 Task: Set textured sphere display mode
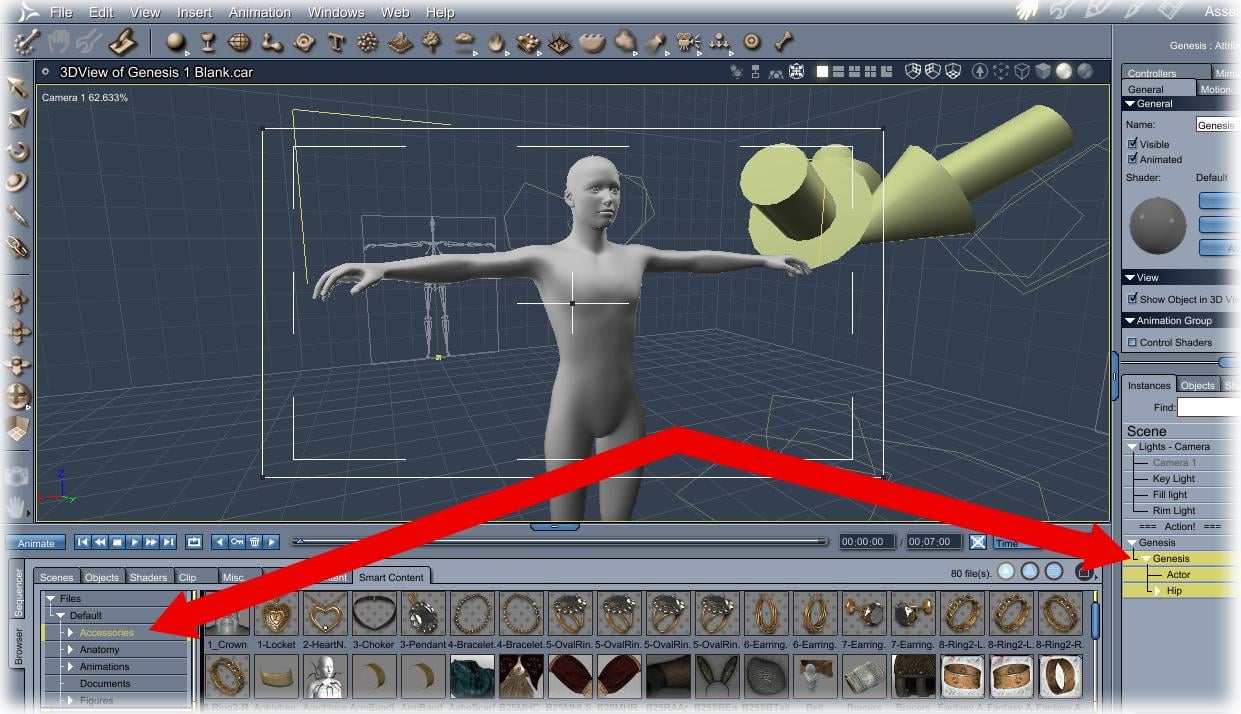click(x=1086, y=71)
